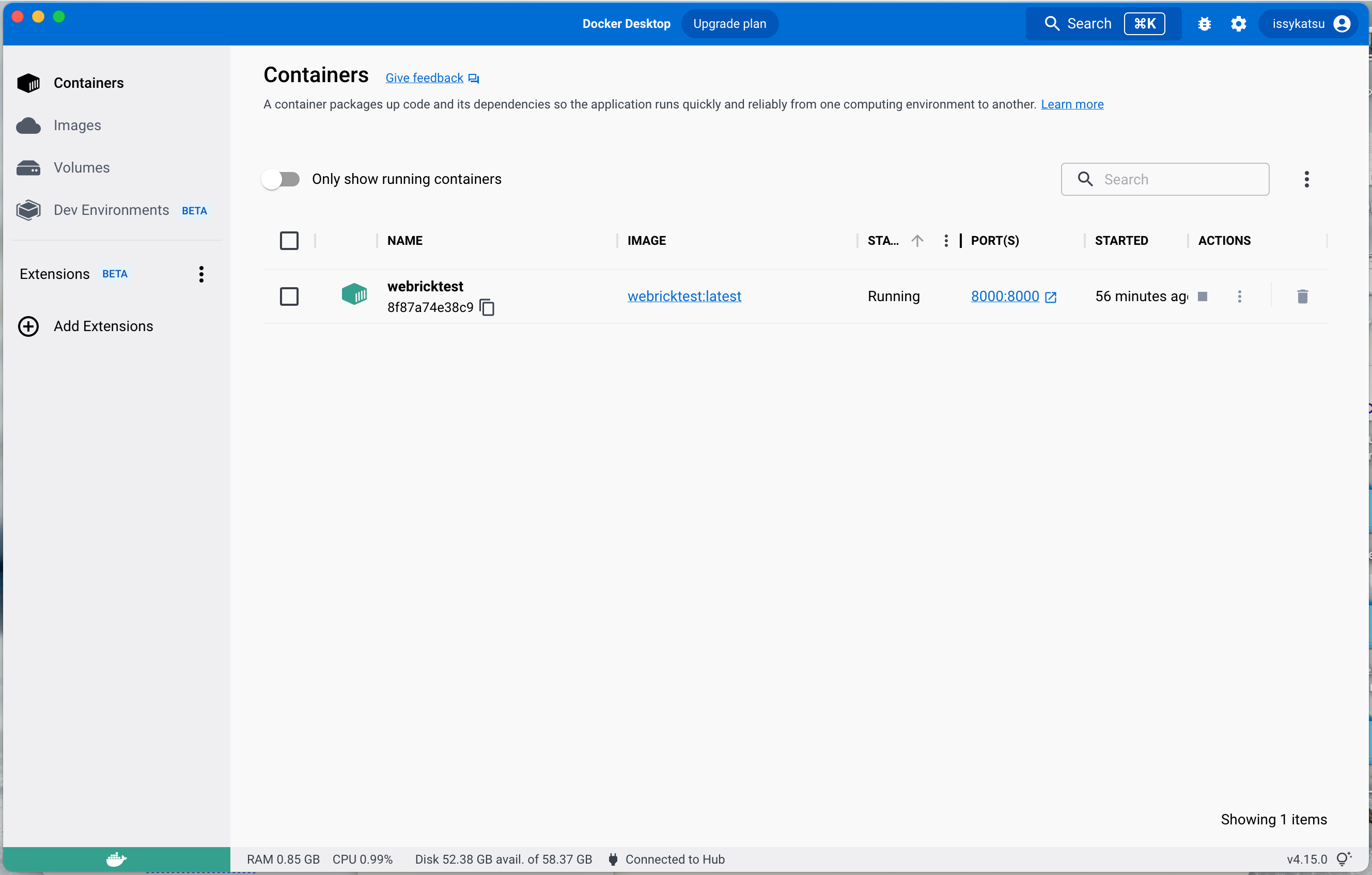
Task: Open settings via the gear icon
Action: [1238, 24]
